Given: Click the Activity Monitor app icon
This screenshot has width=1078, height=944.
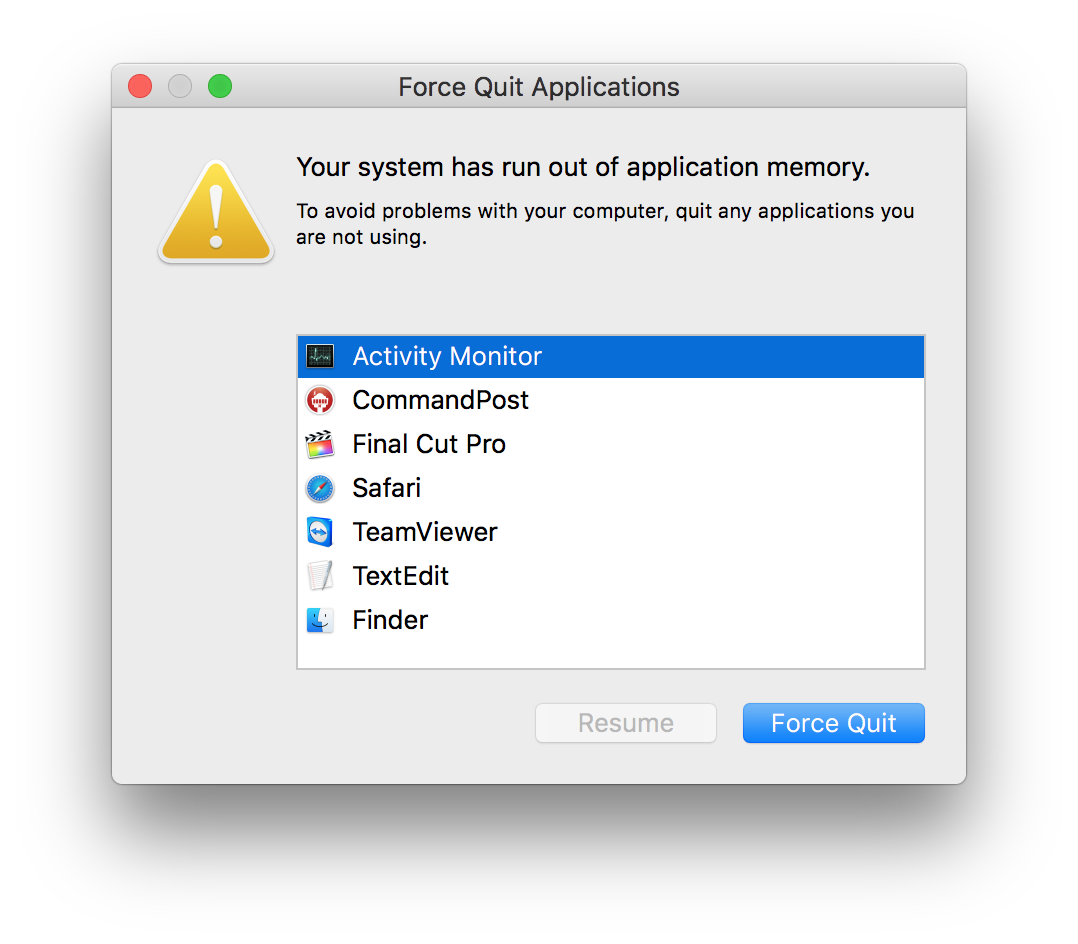Looking at the screenshot, I should 320,356.
